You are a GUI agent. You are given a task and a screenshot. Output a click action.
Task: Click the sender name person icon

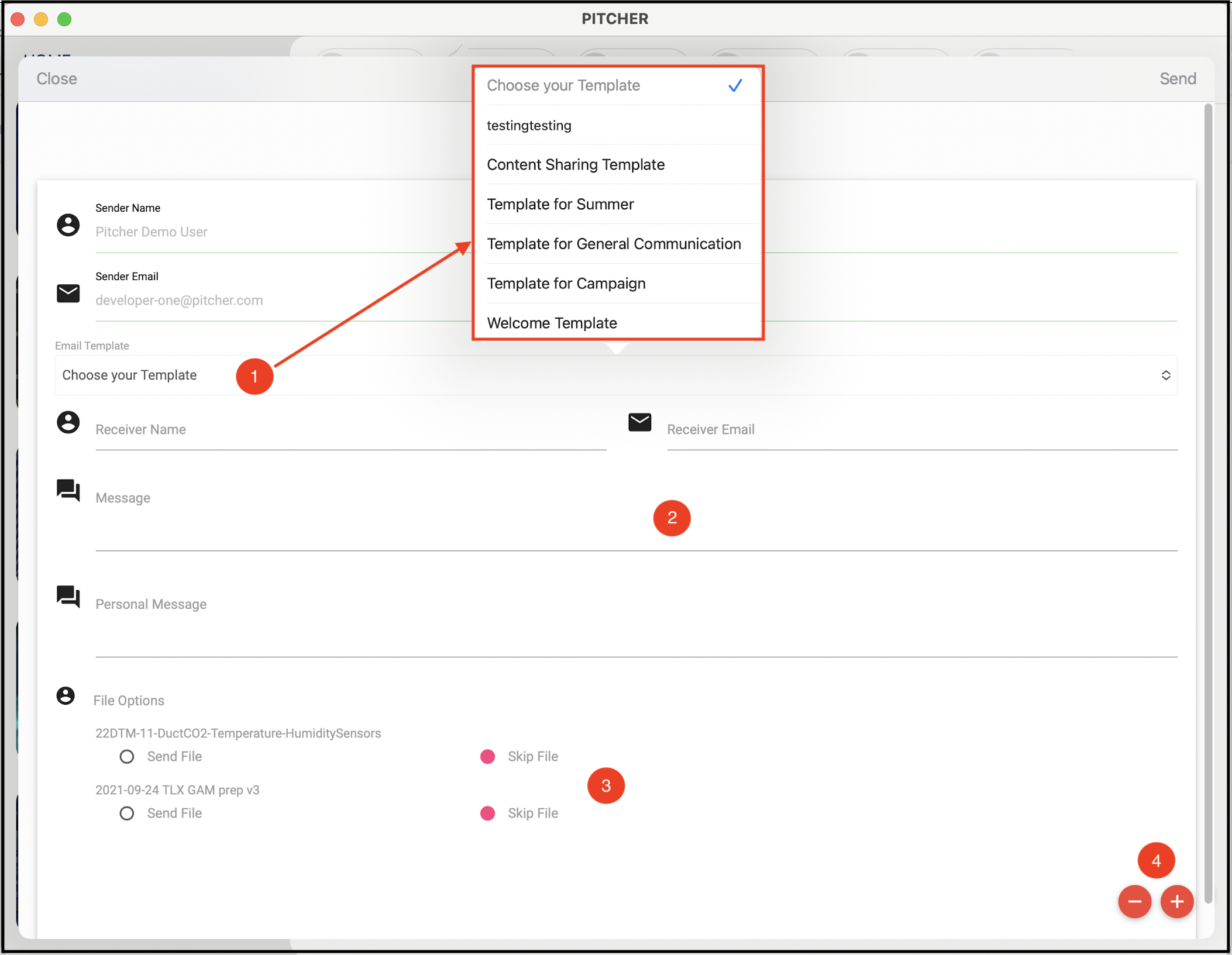68,225
